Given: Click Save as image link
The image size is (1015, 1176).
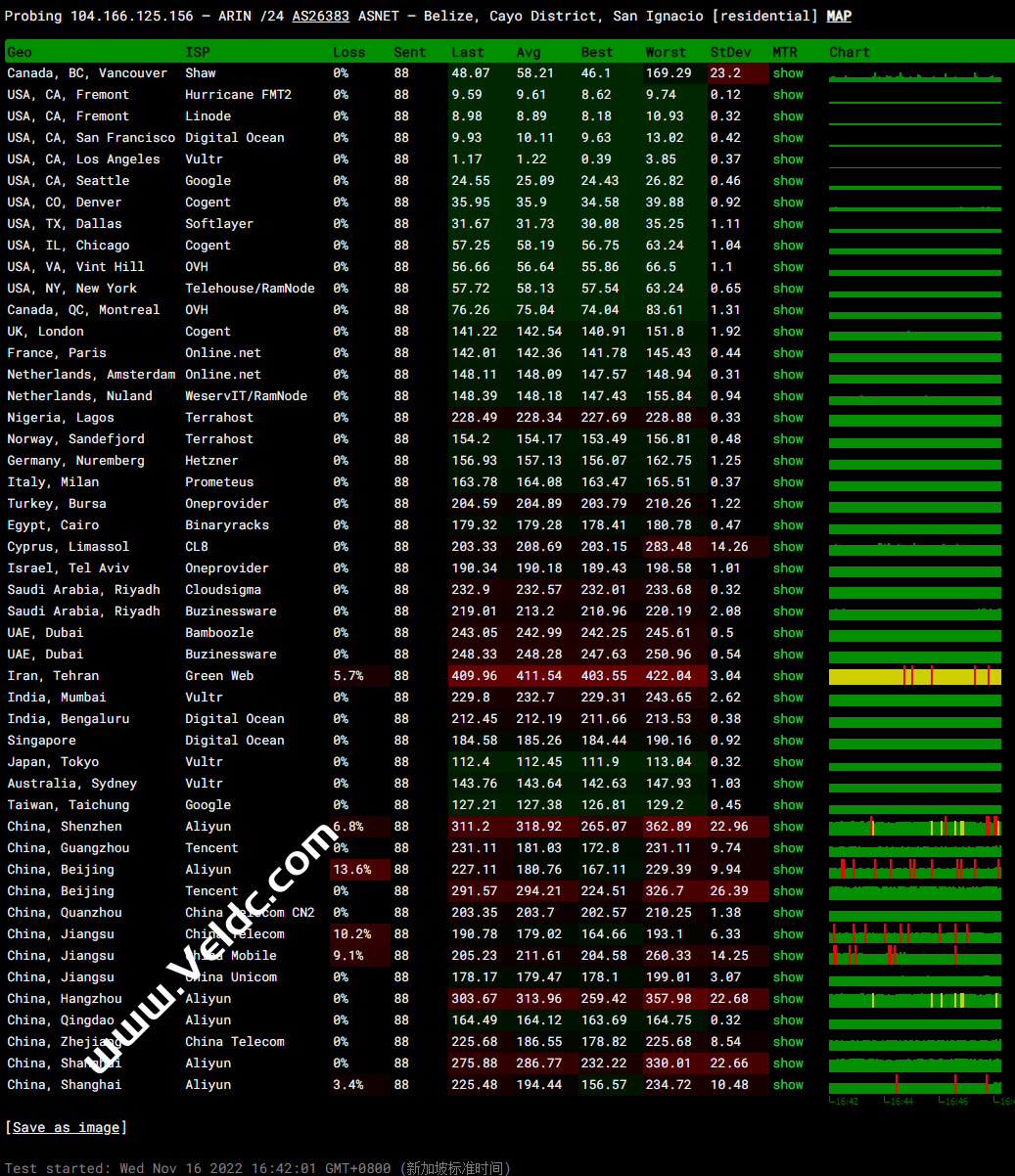Looking at the screenshot, I should pos(66,1127).
